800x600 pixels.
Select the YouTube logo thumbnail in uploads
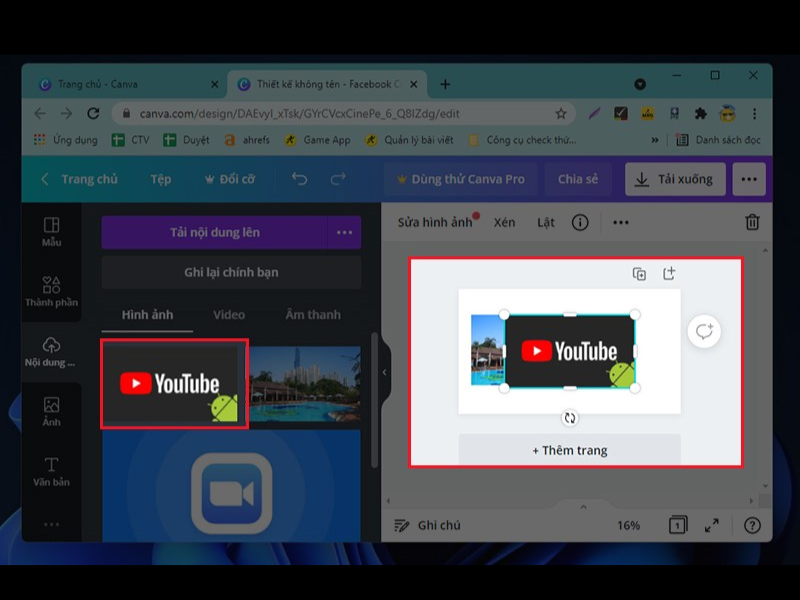click(174, 384)
